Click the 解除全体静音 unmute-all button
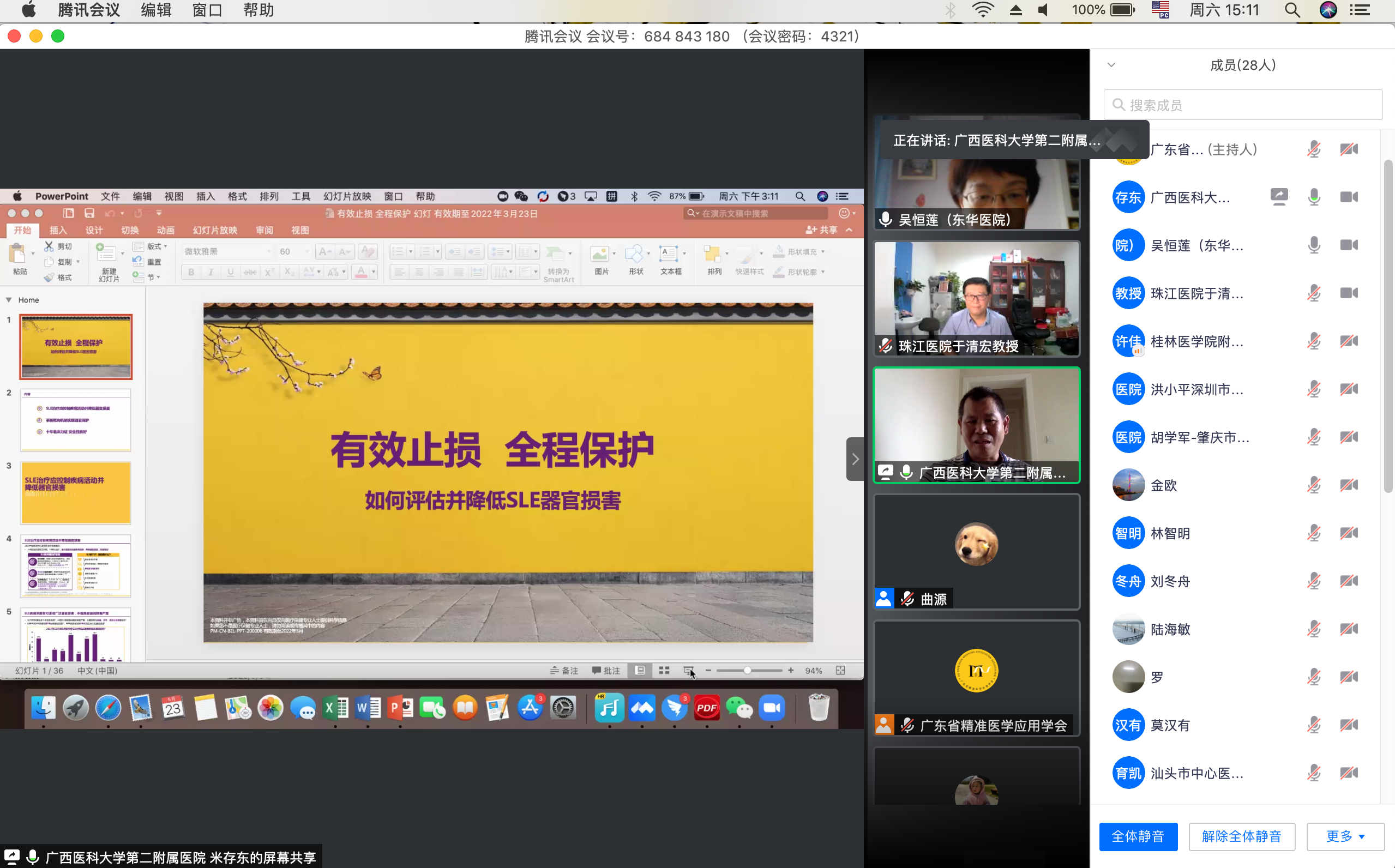 click(1242, 836)
